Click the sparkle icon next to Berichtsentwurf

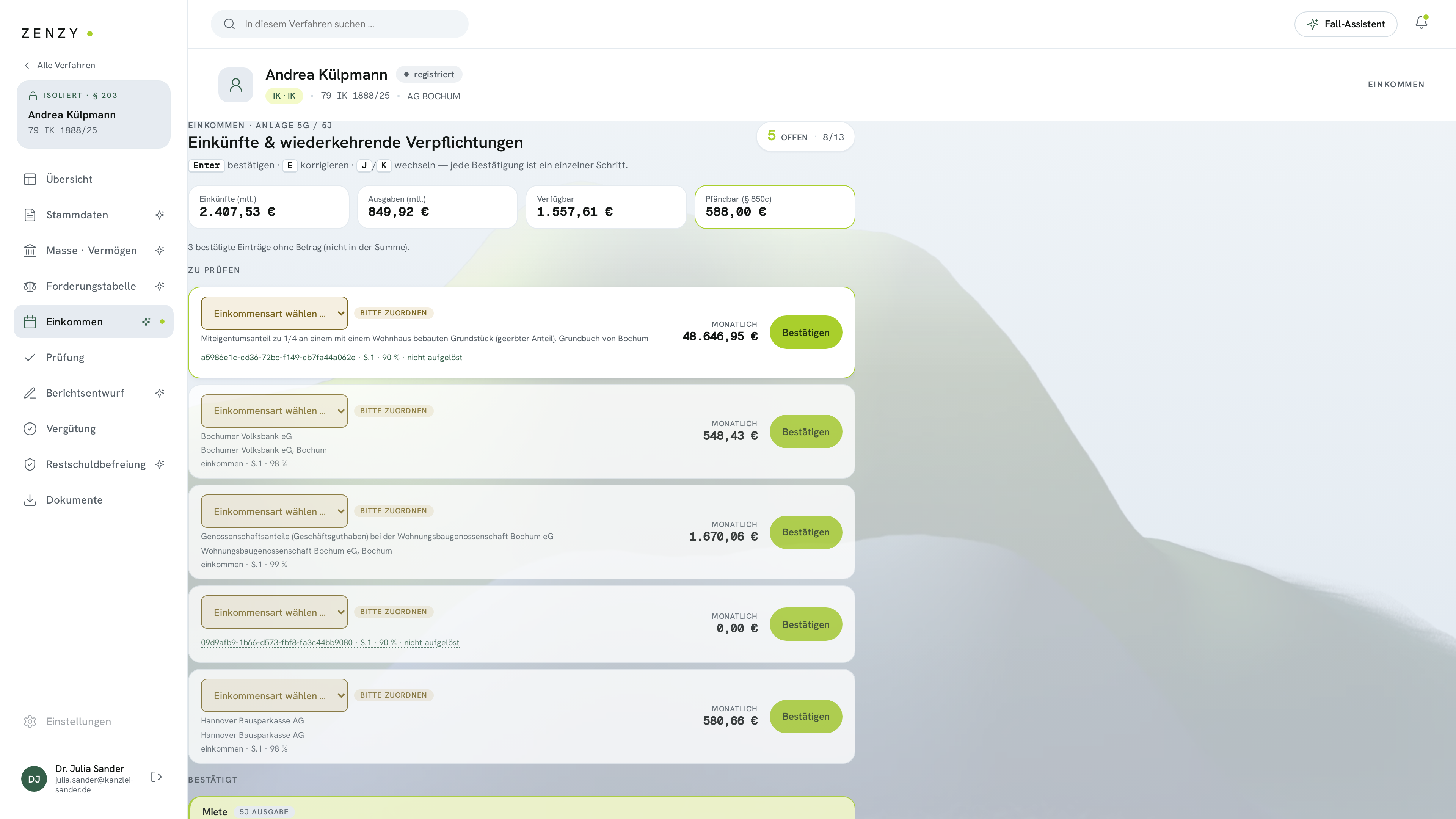160,393
